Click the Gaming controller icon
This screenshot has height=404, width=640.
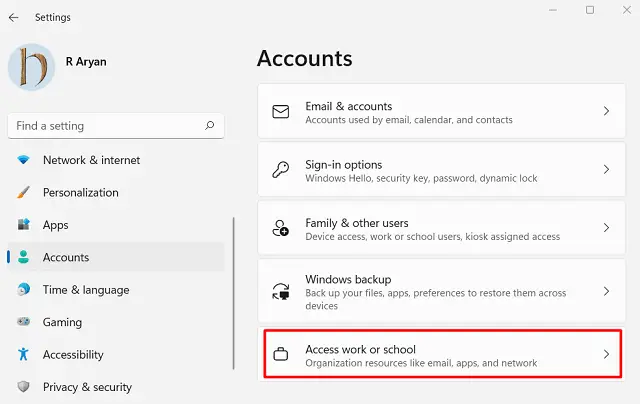tap(23, 322)
